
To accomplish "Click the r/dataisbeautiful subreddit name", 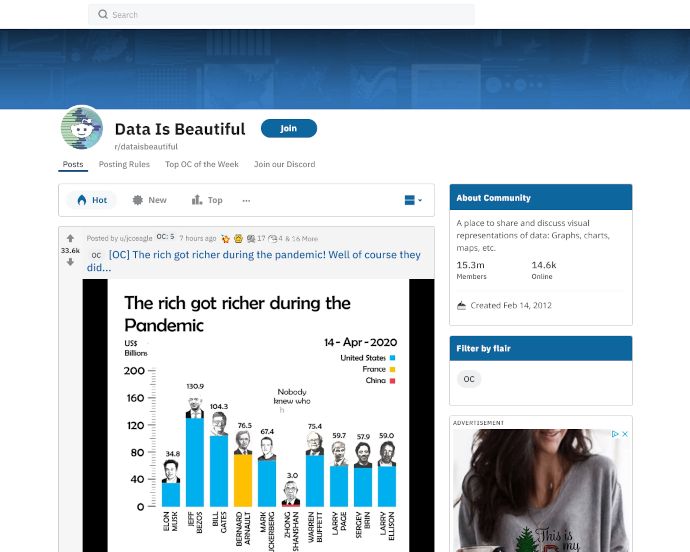I will pos(146,147).
